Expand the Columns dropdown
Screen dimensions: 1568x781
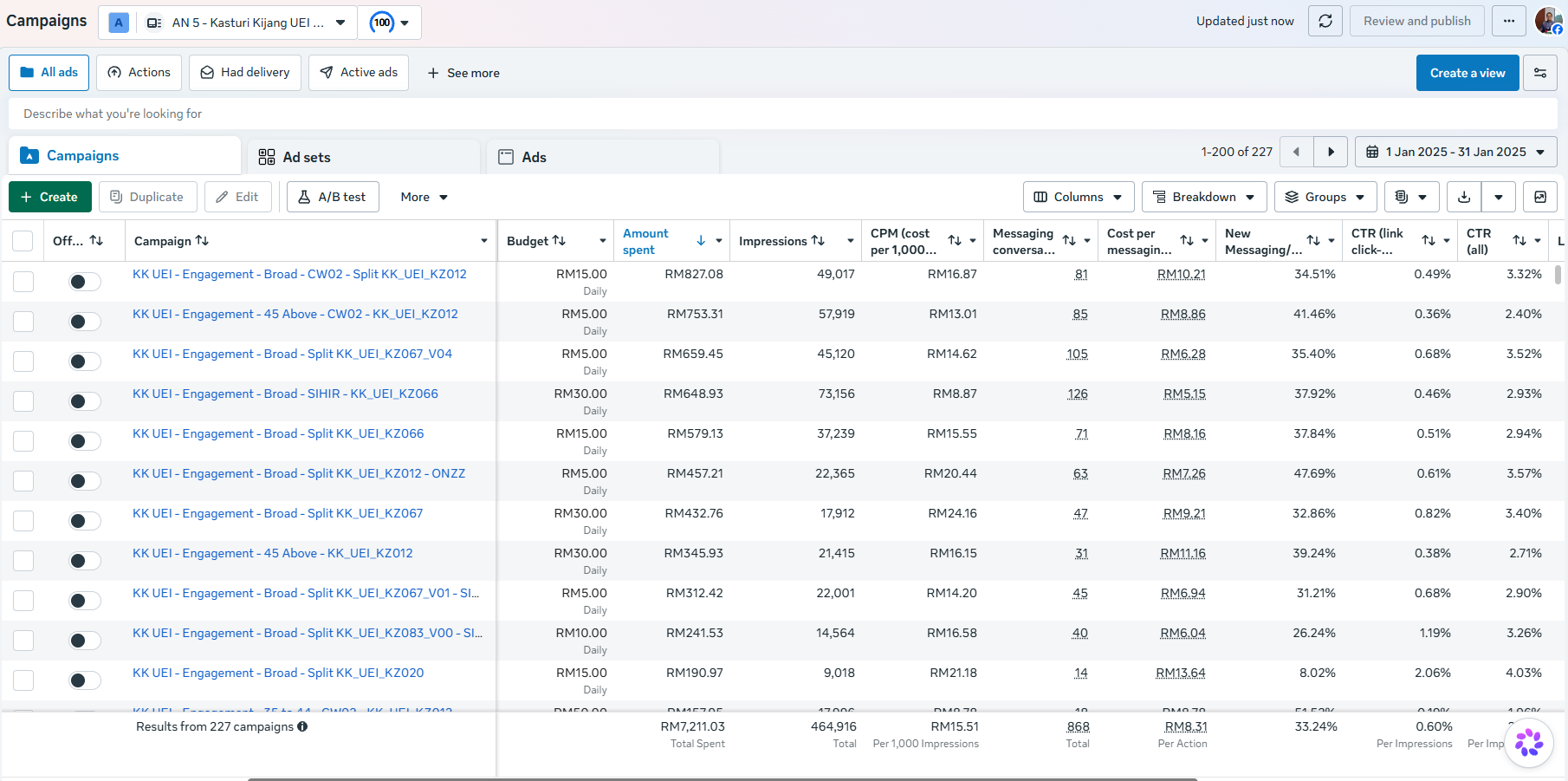tap(1079, 197)
